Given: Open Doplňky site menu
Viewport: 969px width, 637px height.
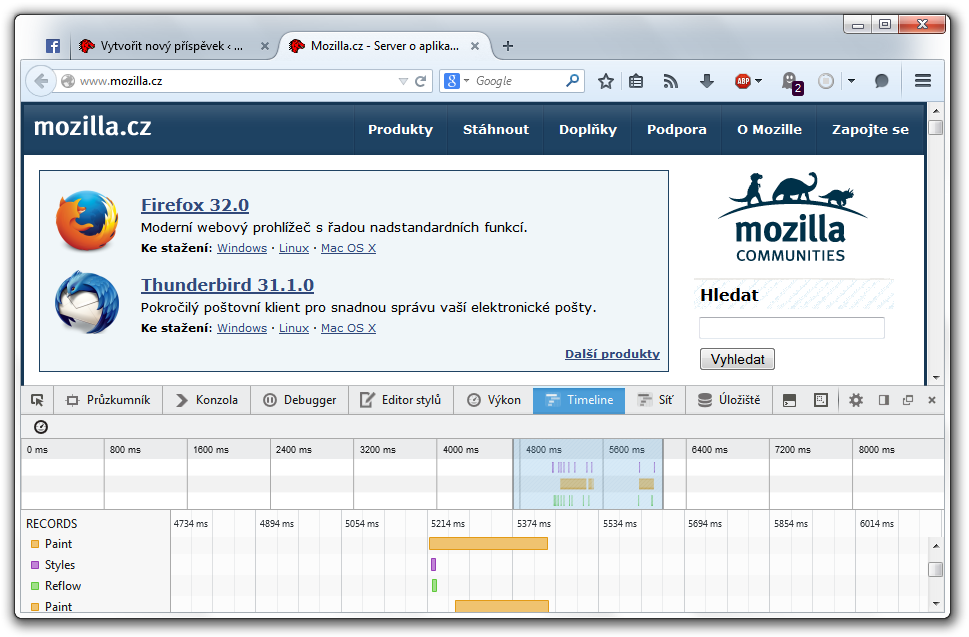Looking at the screenshot, I should click(588, 130).
